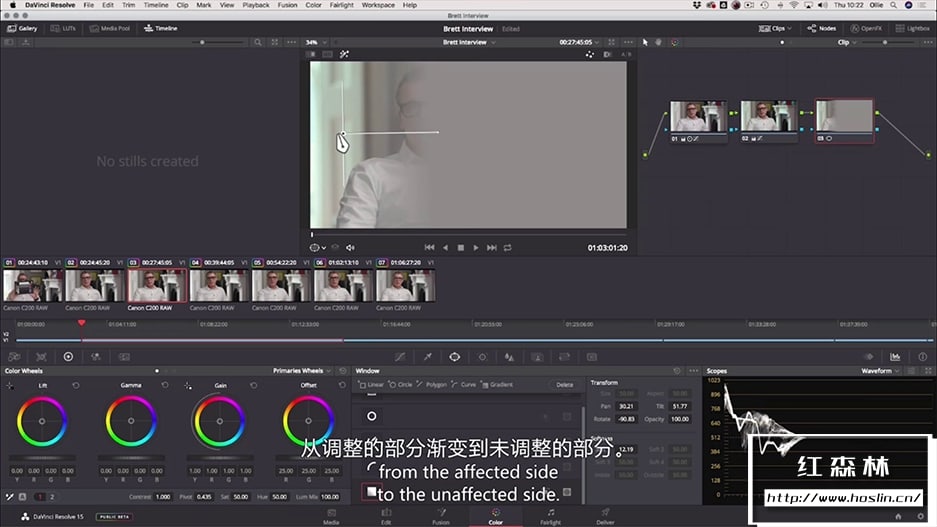Viewport: 937px width, 527px height.
Task: Open Window palette options menu
Action: pos(693,371)
